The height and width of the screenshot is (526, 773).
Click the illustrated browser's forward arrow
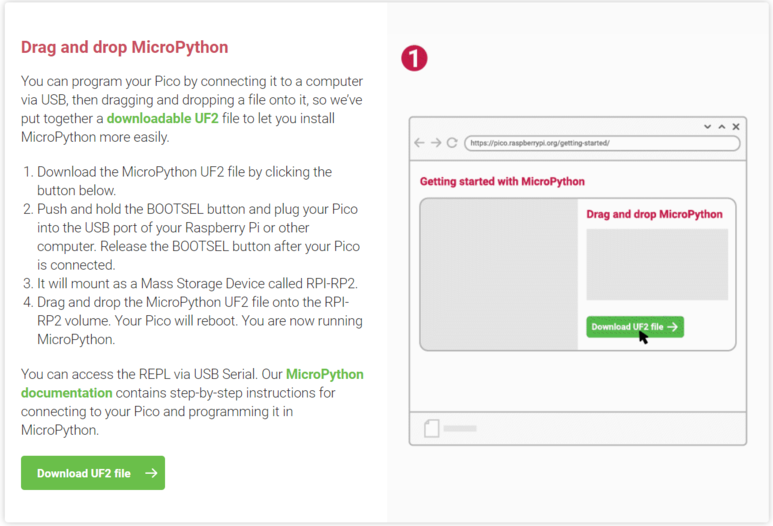436,143
